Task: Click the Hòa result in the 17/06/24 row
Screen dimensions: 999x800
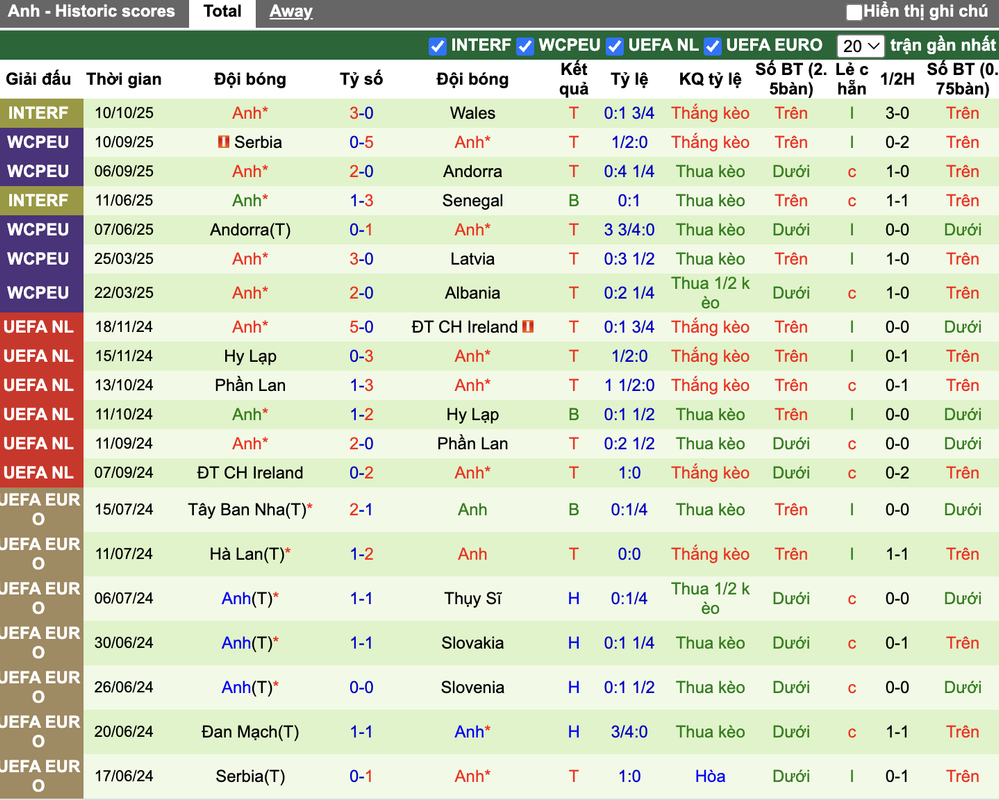Action: (x=710, y=776)
